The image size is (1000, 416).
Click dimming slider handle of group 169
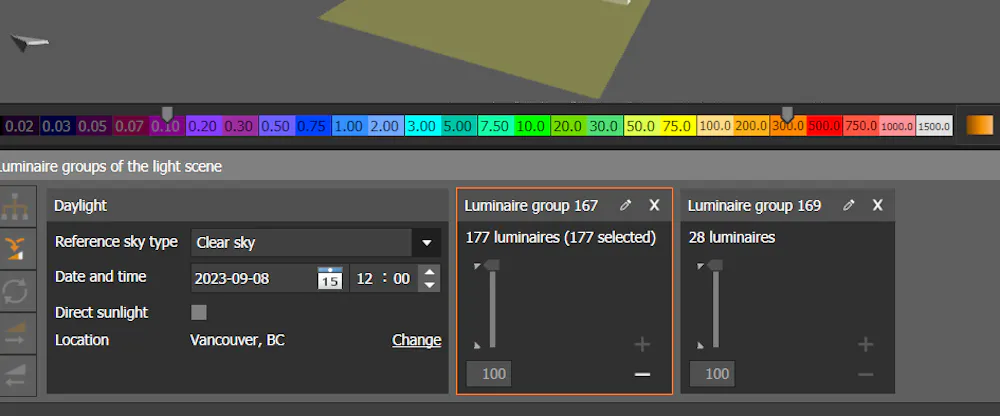click(714, 265)
